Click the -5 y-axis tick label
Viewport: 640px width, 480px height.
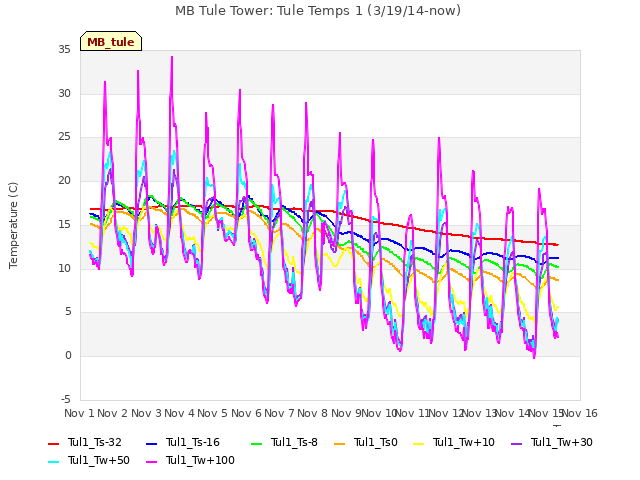point(66,399)
